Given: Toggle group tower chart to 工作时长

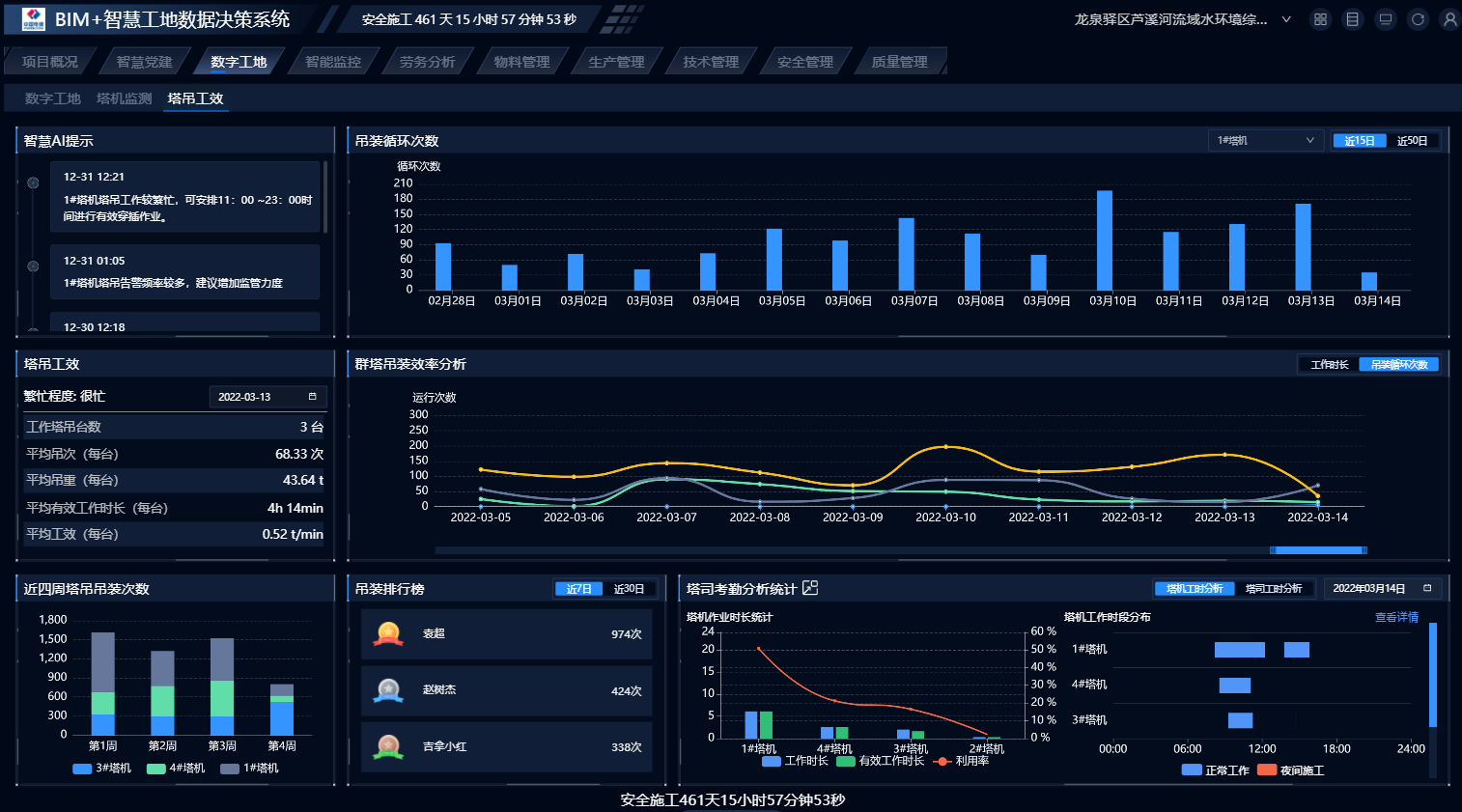Looking at the screenshot, I should coord(1329,365).
